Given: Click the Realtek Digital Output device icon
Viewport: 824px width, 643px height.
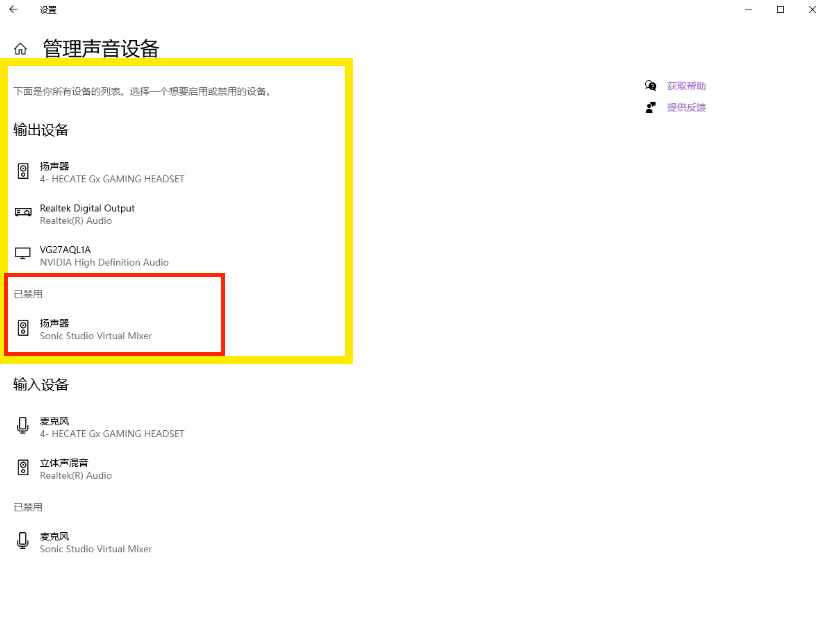Looking at the screenshot, I should point(22,212).
